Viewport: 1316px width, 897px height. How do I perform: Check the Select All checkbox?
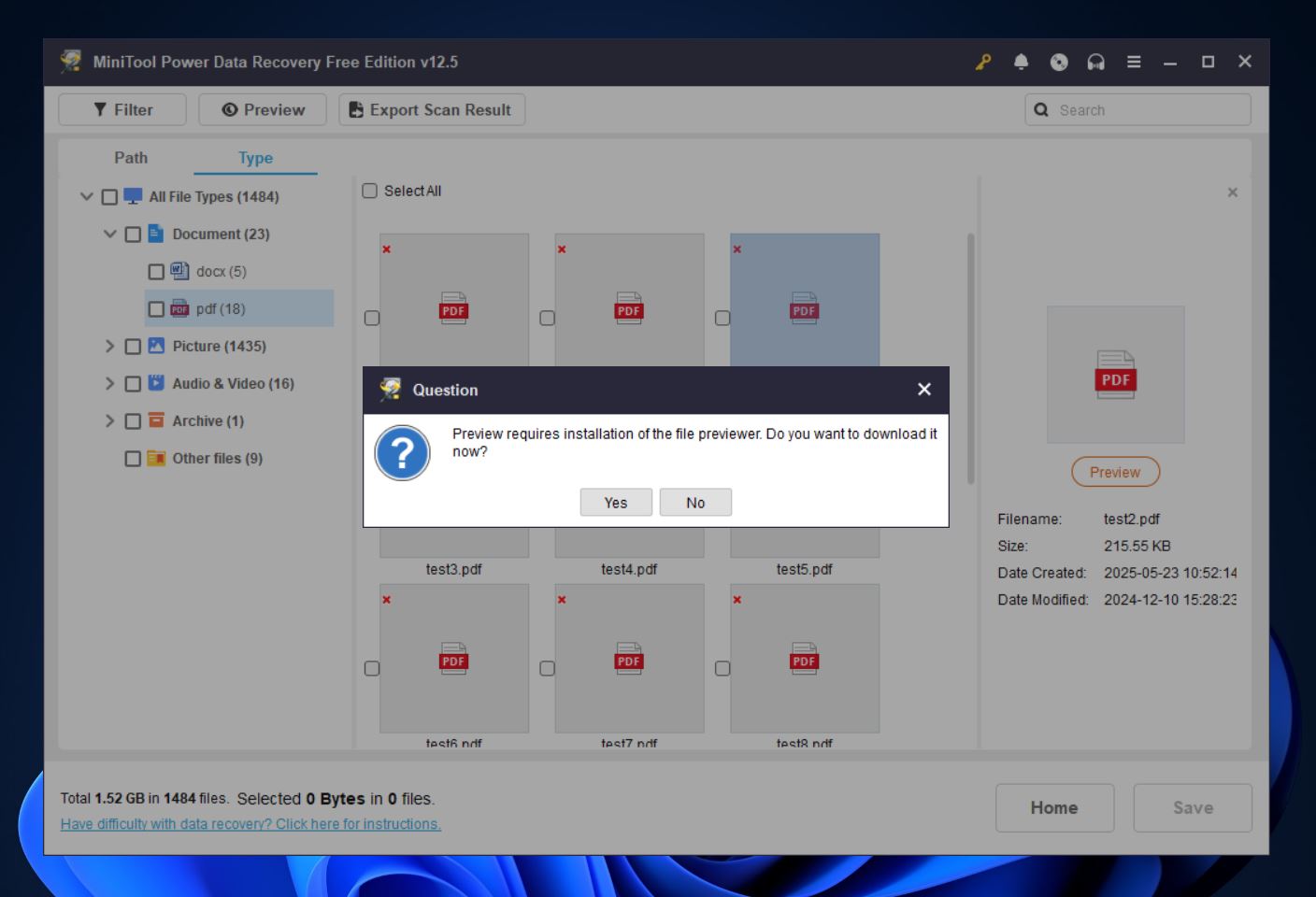[369, 191]
